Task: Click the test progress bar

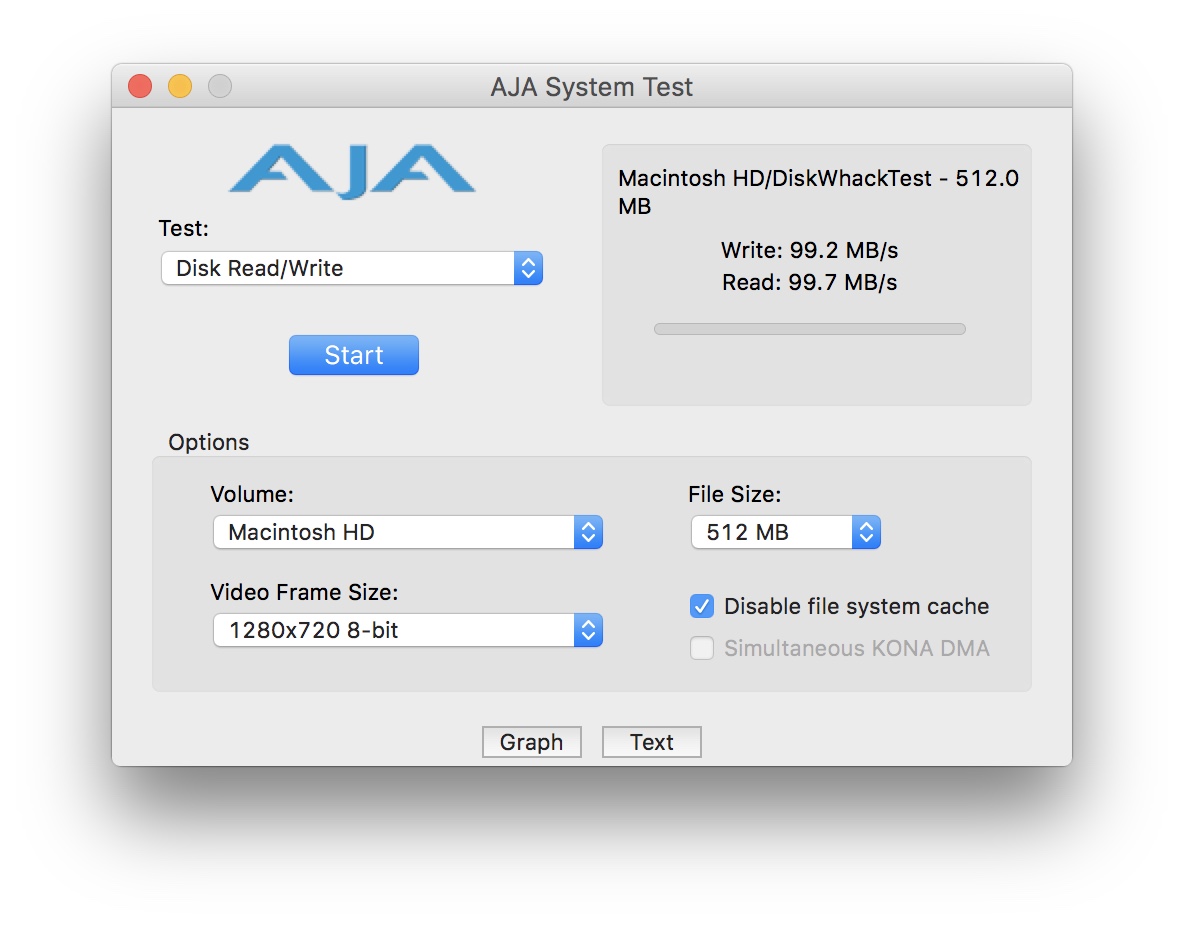Action: click(x=810, y=329)
